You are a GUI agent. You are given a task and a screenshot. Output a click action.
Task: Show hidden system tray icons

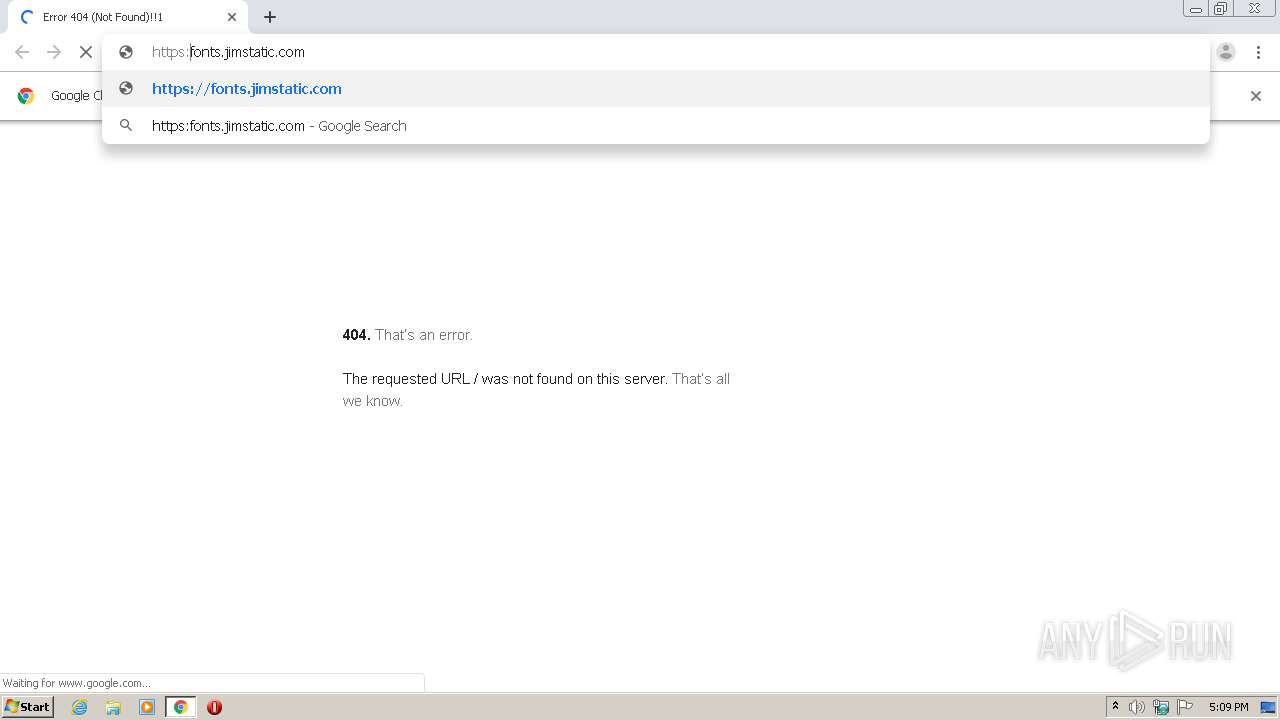1115,707
